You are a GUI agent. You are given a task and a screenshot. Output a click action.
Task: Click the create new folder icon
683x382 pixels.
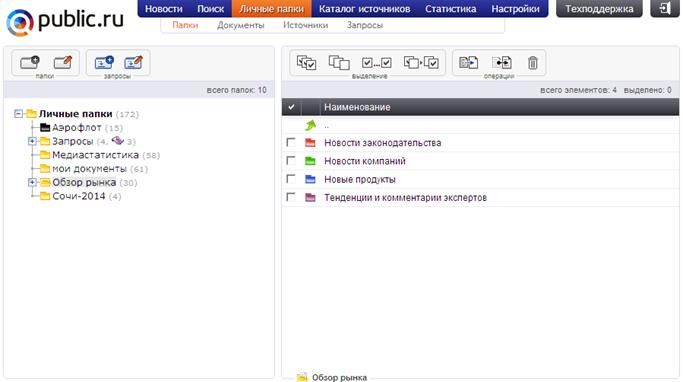(30, 62)
